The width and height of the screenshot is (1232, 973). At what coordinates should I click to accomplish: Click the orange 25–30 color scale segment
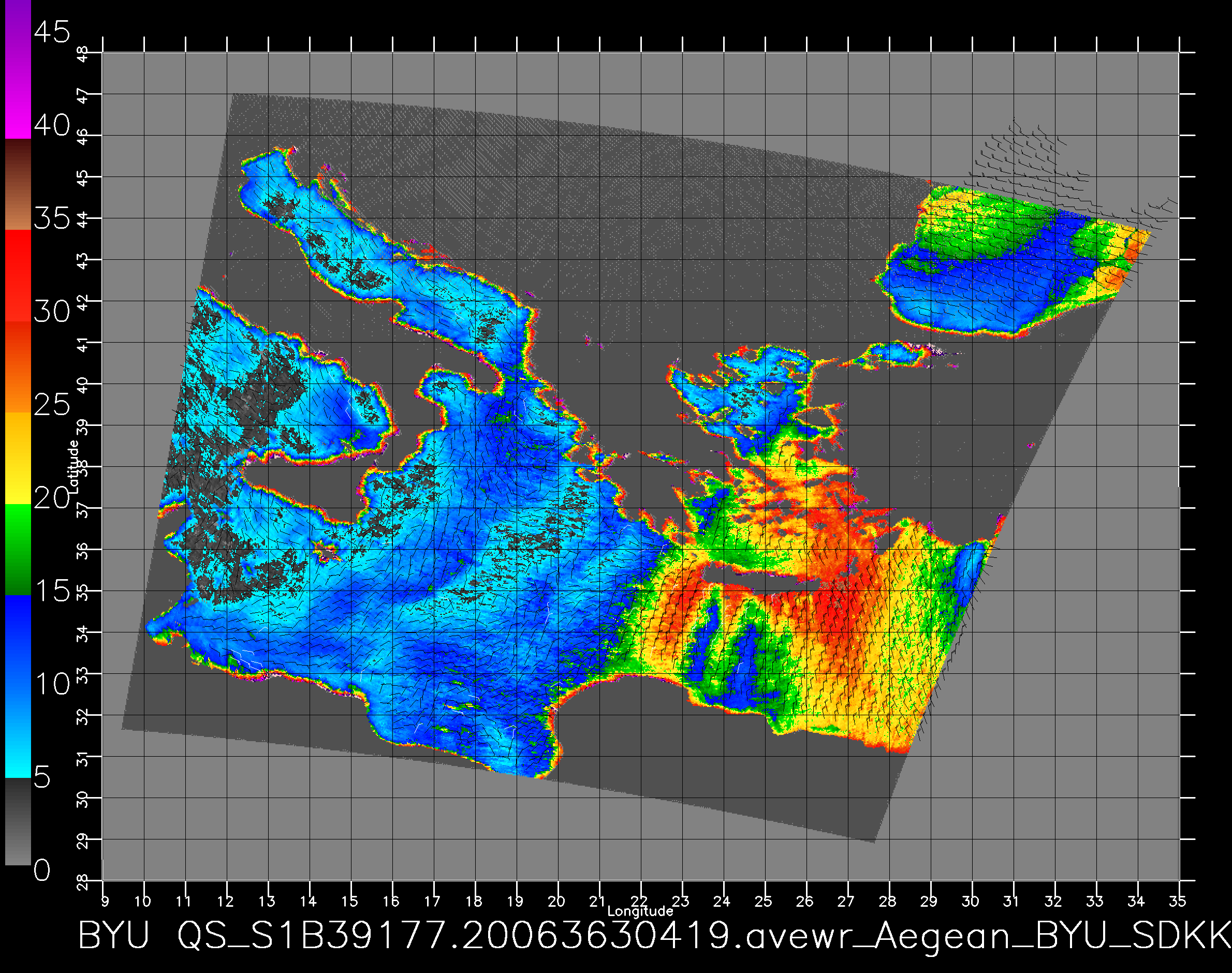(x=18, y=367)
